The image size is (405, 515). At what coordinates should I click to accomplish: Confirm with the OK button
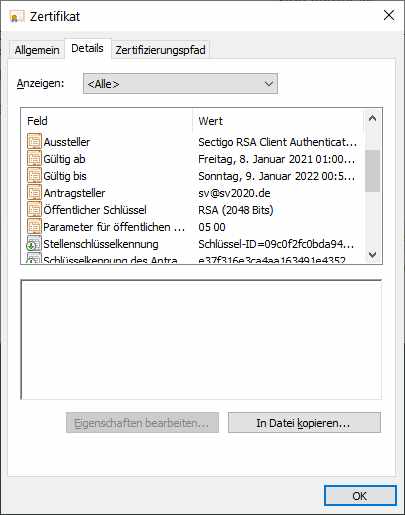coord(360,496)
